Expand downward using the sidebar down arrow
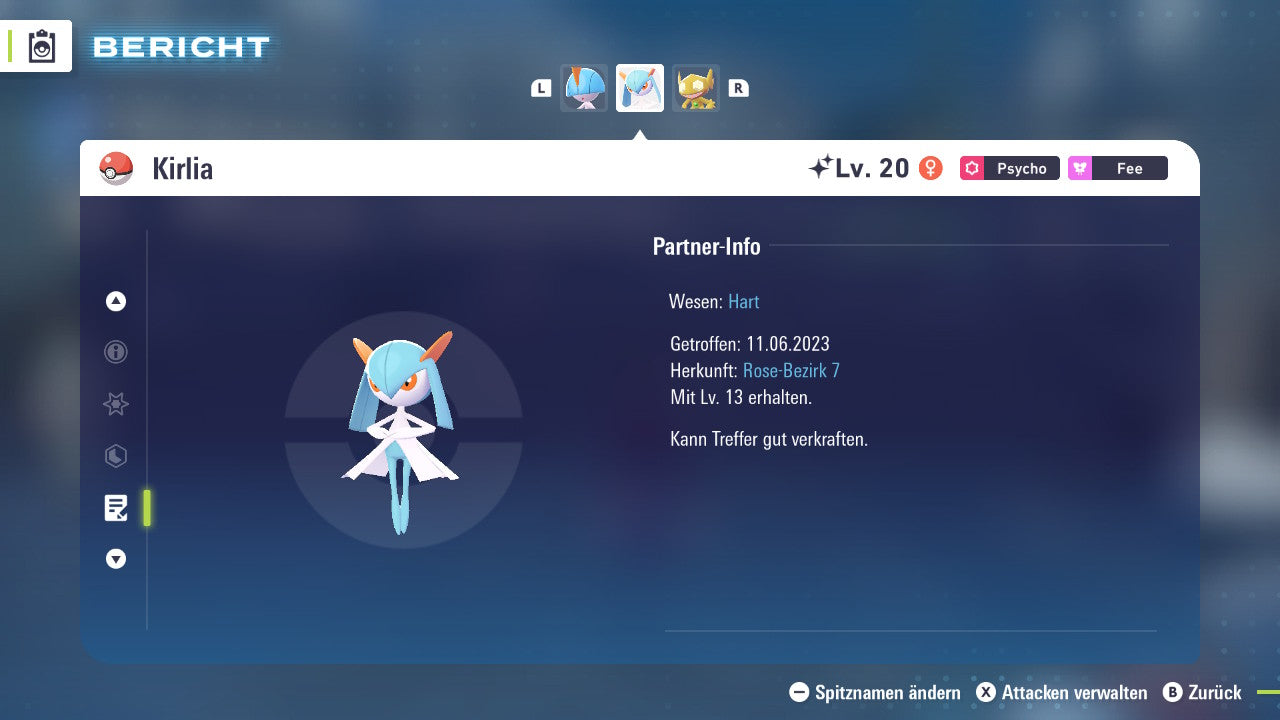Image resolution: width=1280 pixels, height=720 pixels. pyautogui.click(x=115, y=559)
